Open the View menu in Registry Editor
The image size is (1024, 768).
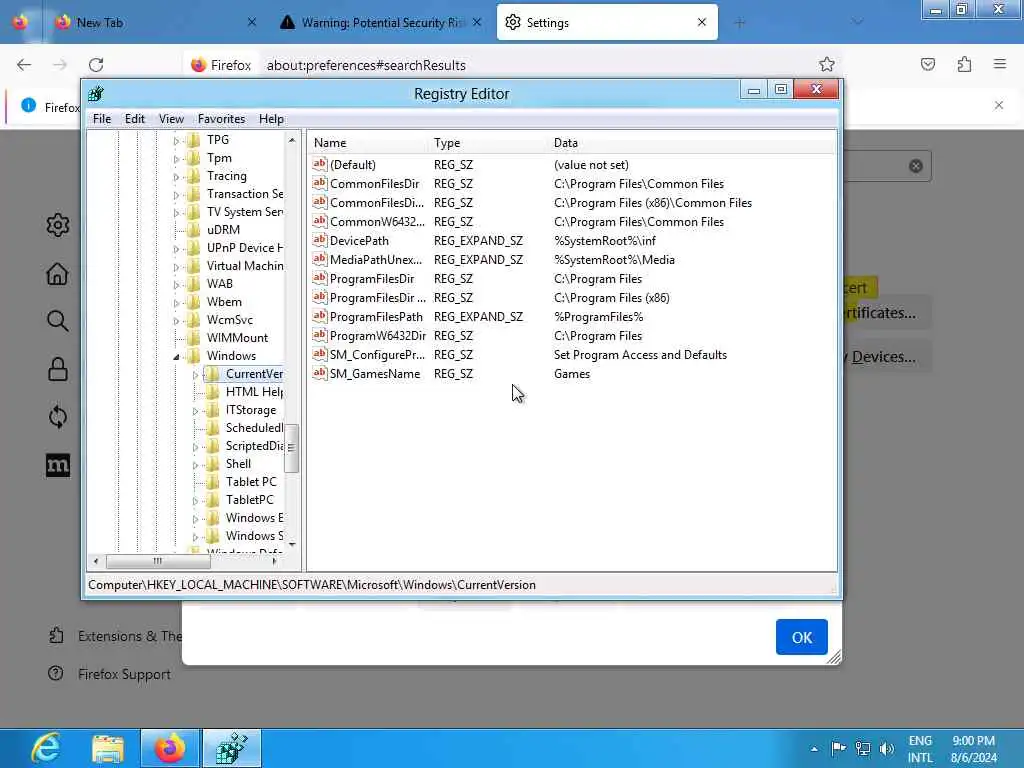[171, 119]
